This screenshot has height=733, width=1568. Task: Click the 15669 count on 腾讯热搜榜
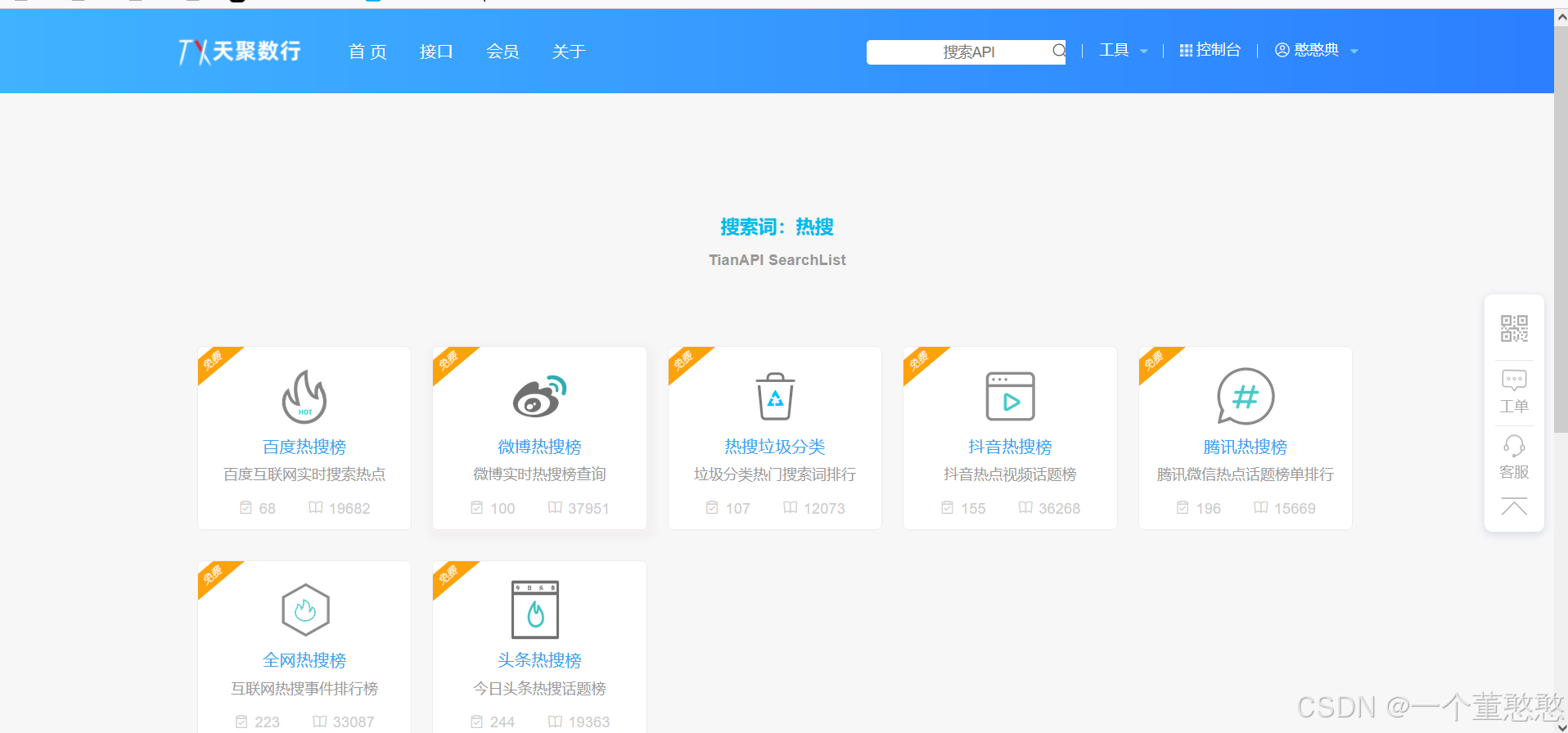(x=1295, y=509)
